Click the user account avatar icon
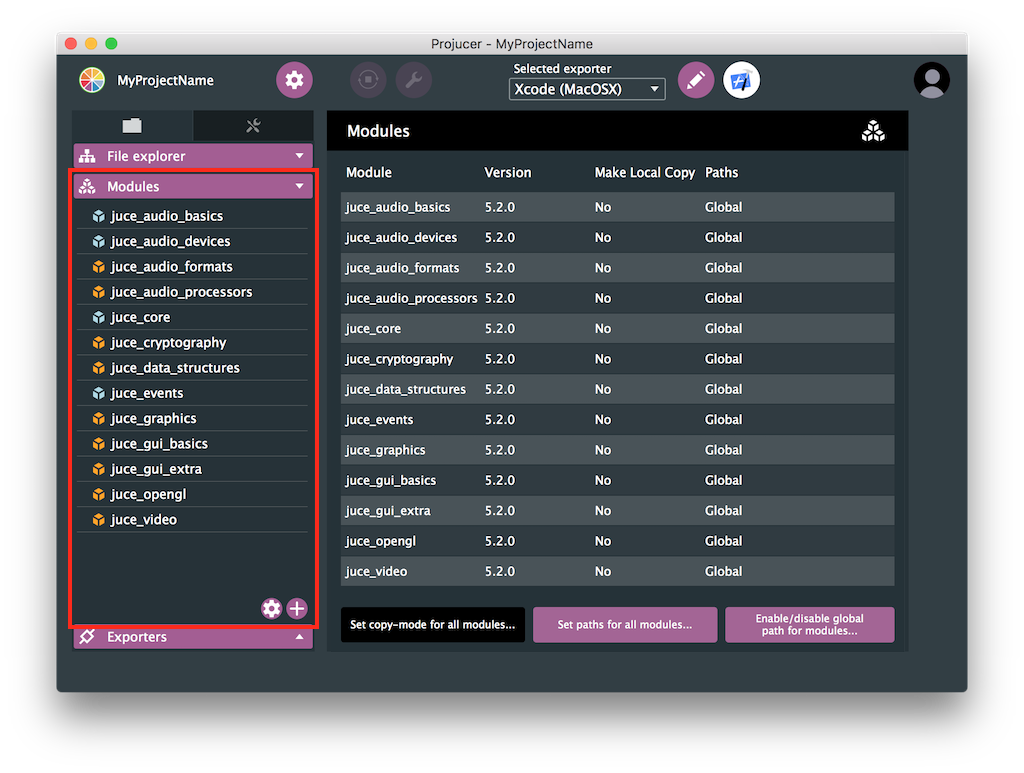Screen dimensions: 1024x773 click(x=931, y=80)
